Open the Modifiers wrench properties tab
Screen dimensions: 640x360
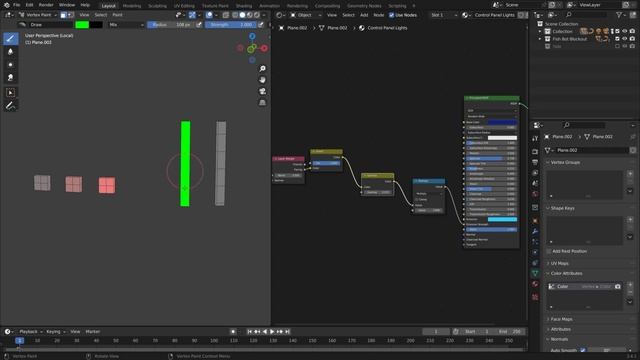pos(535,231)
